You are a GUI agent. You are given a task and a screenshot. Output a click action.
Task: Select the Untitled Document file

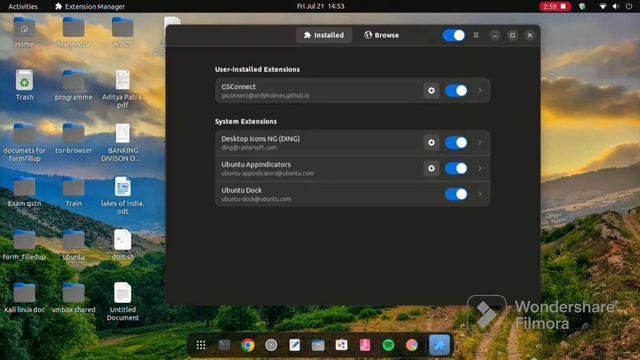(122, 301)
